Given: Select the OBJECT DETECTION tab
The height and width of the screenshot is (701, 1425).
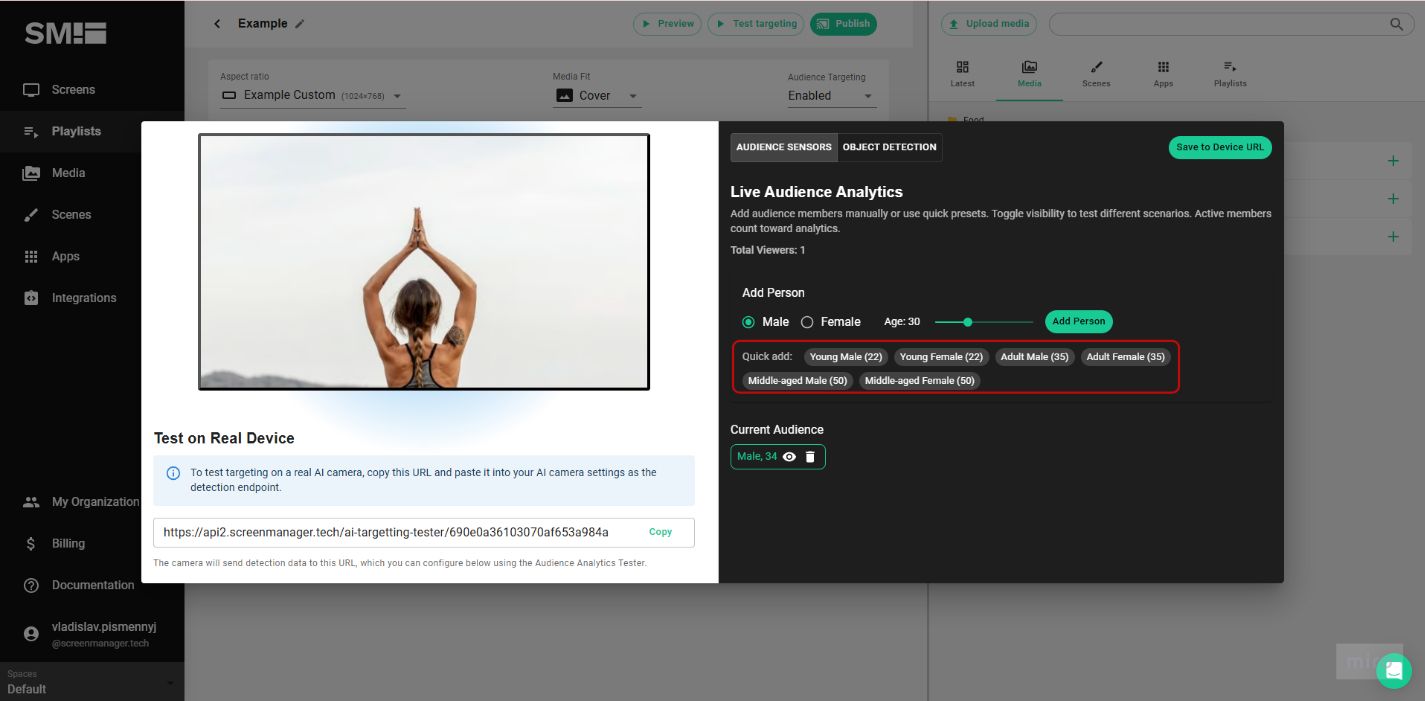Looking at the screenshot, I should point(890,147).
